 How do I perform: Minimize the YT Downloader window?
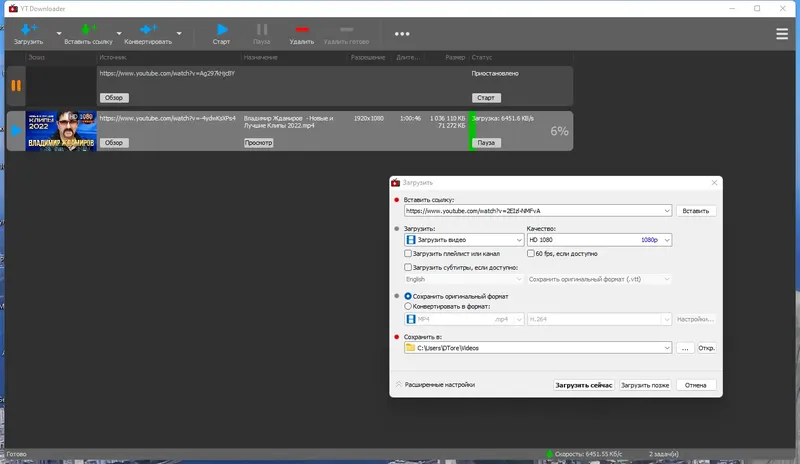tap(732, 9)
